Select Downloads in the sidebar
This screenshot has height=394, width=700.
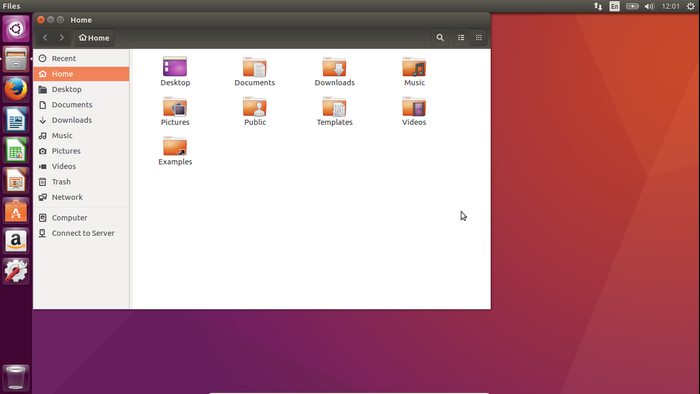click(81, 120)
